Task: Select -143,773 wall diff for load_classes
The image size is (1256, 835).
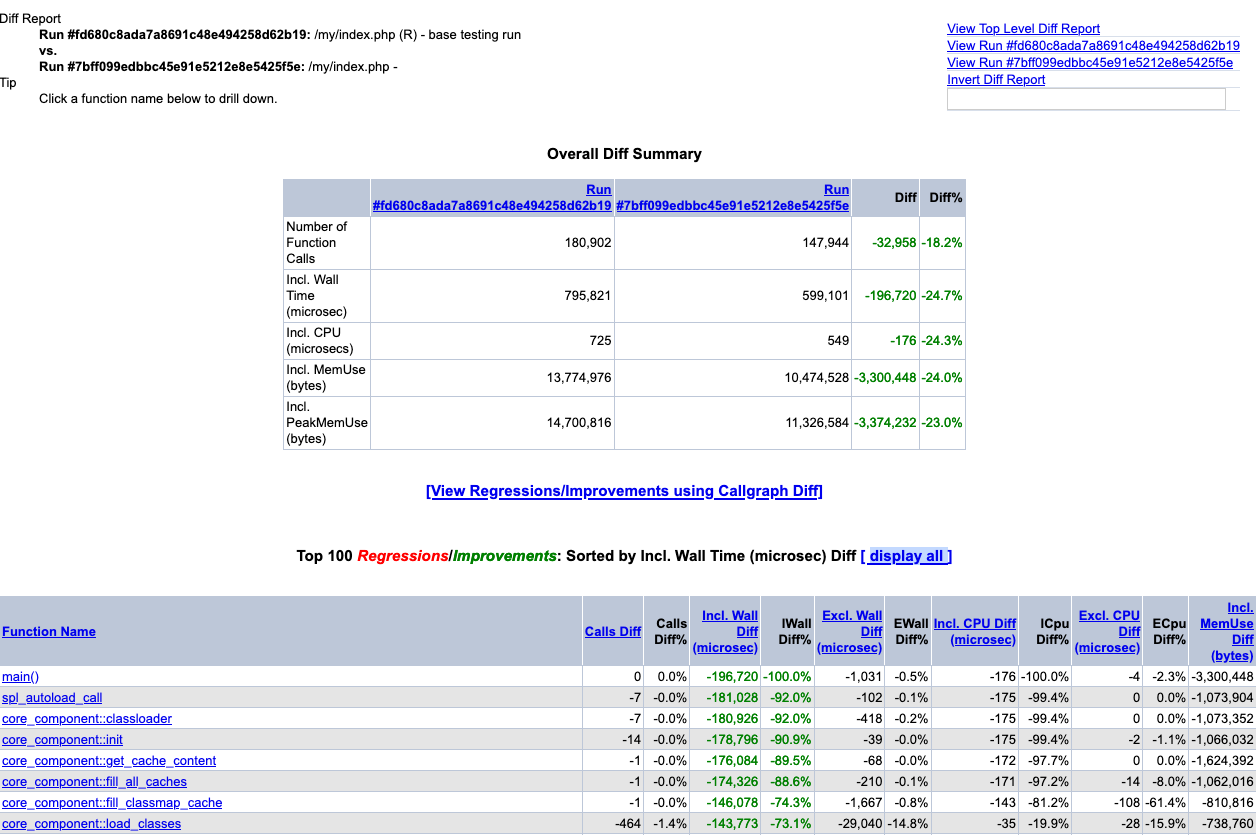Action: [731, 824]
